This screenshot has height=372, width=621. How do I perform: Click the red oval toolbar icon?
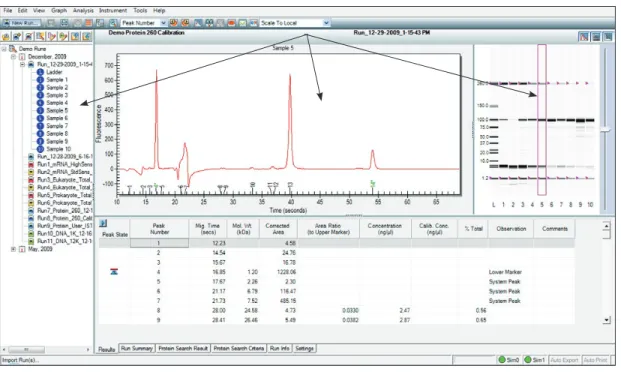click(231, 23)
